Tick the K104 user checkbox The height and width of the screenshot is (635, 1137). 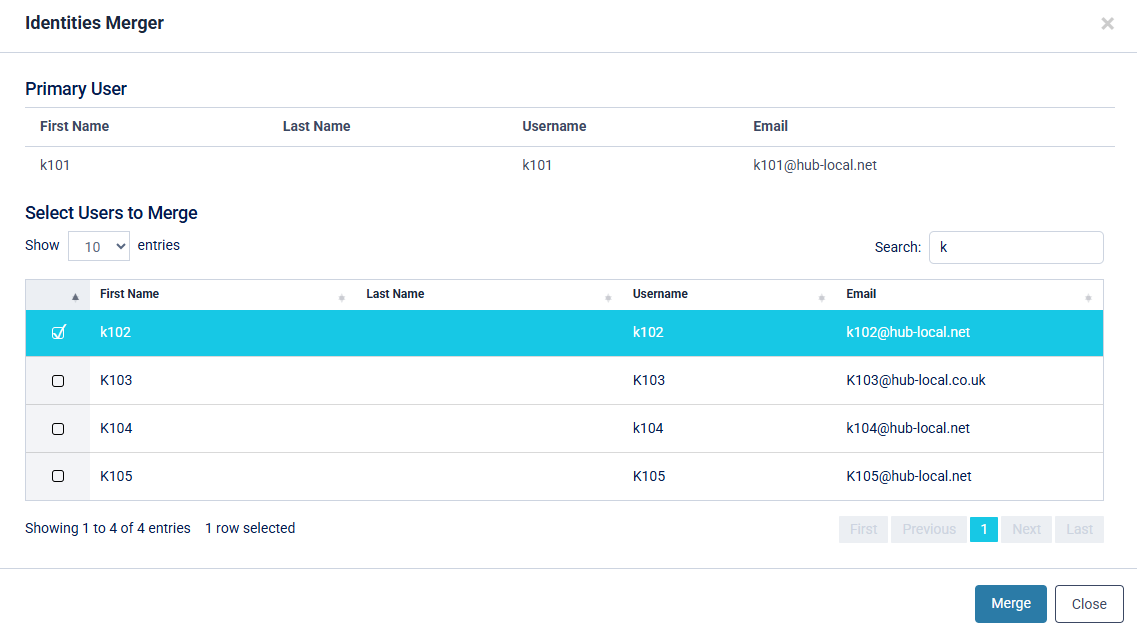click(x=58, y=429)
